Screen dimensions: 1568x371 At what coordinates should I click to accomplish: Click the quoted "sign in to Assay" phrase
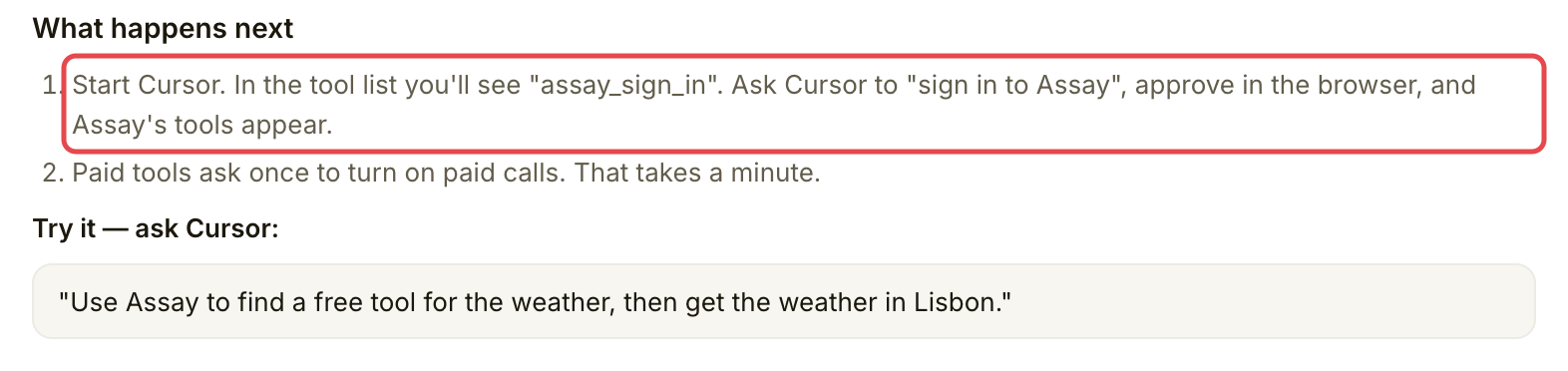pyautogui.click(x=1011, y=85)
